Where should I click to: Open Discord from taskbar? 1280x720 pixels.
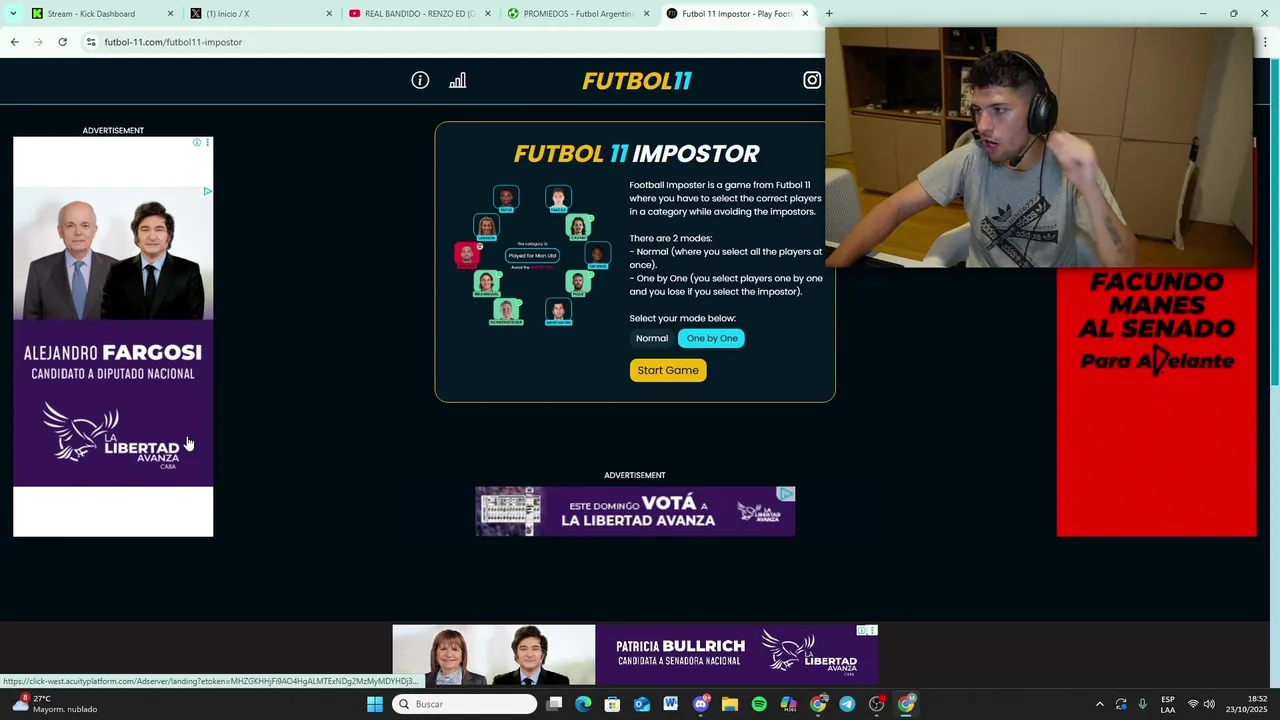pyautogui.click(x=701, y=704)
